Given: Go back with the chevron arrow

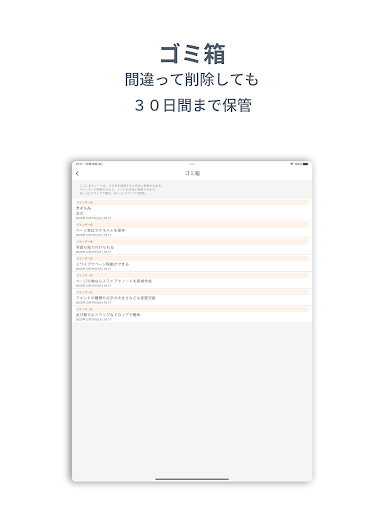Looking at the screenshot, I should 77,173.
